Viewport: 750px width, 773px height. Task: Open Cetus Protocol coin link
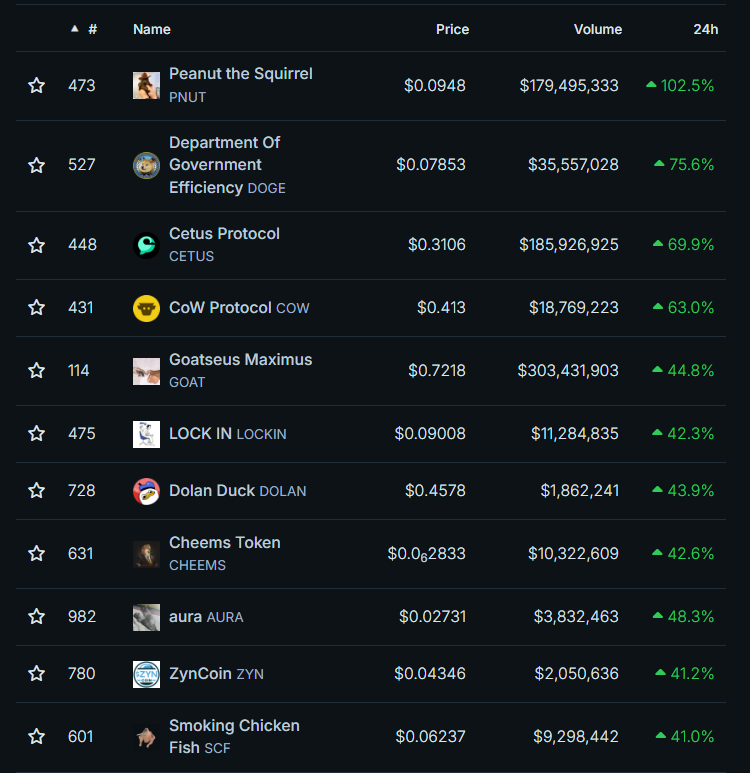pos(224,245)
